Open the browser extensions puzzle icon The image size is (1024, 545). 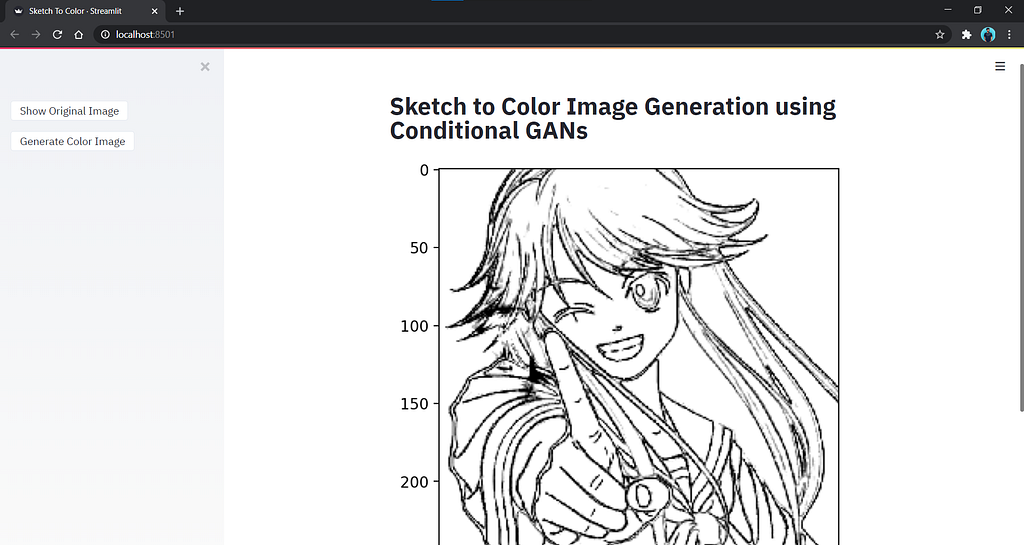[x=967, y=35]
